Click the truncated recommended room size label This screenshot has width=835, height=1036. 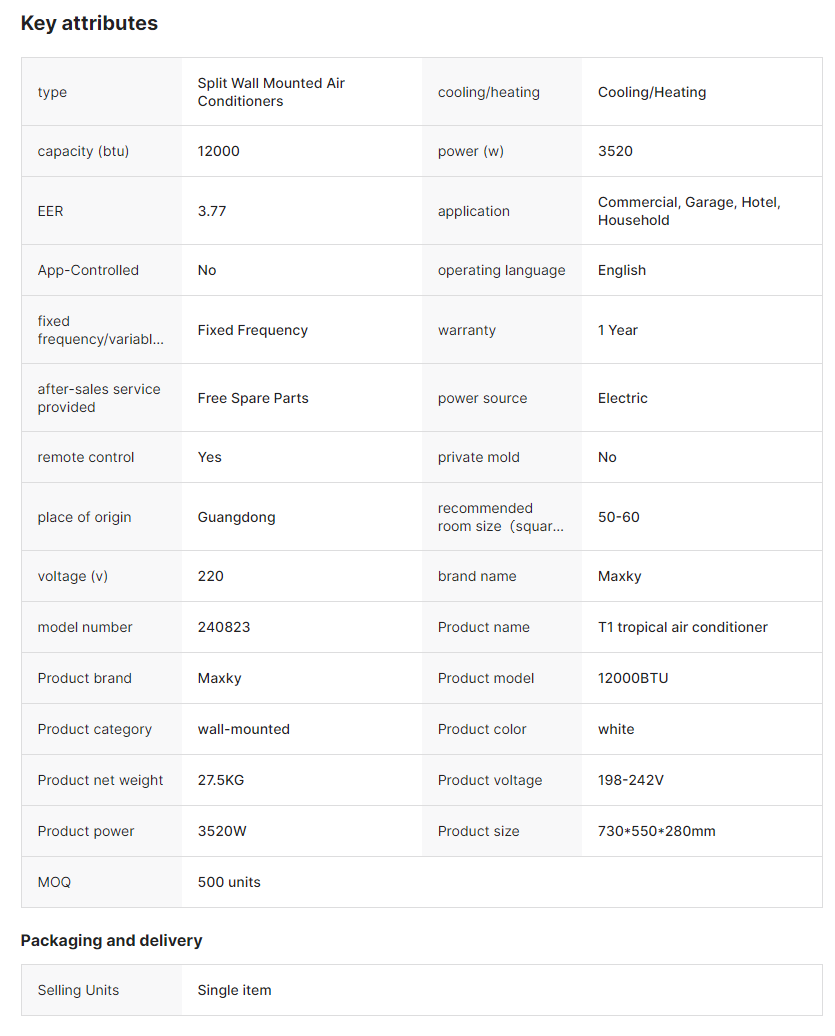500,517
